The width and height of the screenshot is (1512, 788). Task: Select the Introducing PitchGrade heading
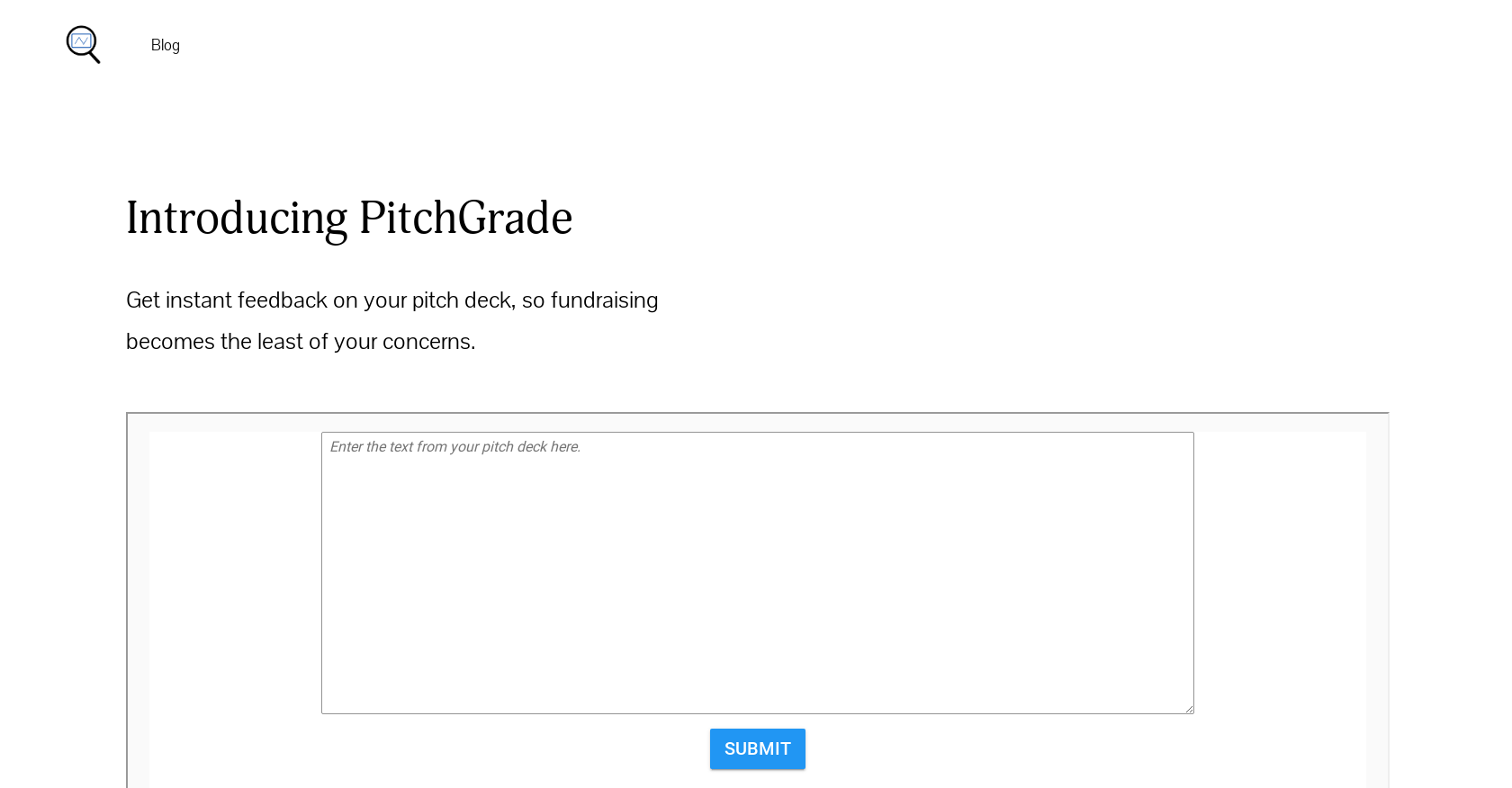coord(349,218)
